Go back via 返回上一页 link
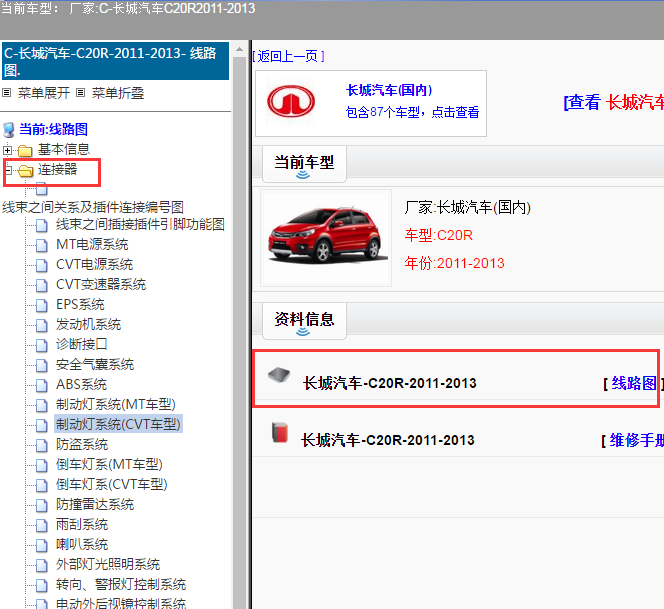664x609 pixels. pyautogui.click(x=288, y=56)
